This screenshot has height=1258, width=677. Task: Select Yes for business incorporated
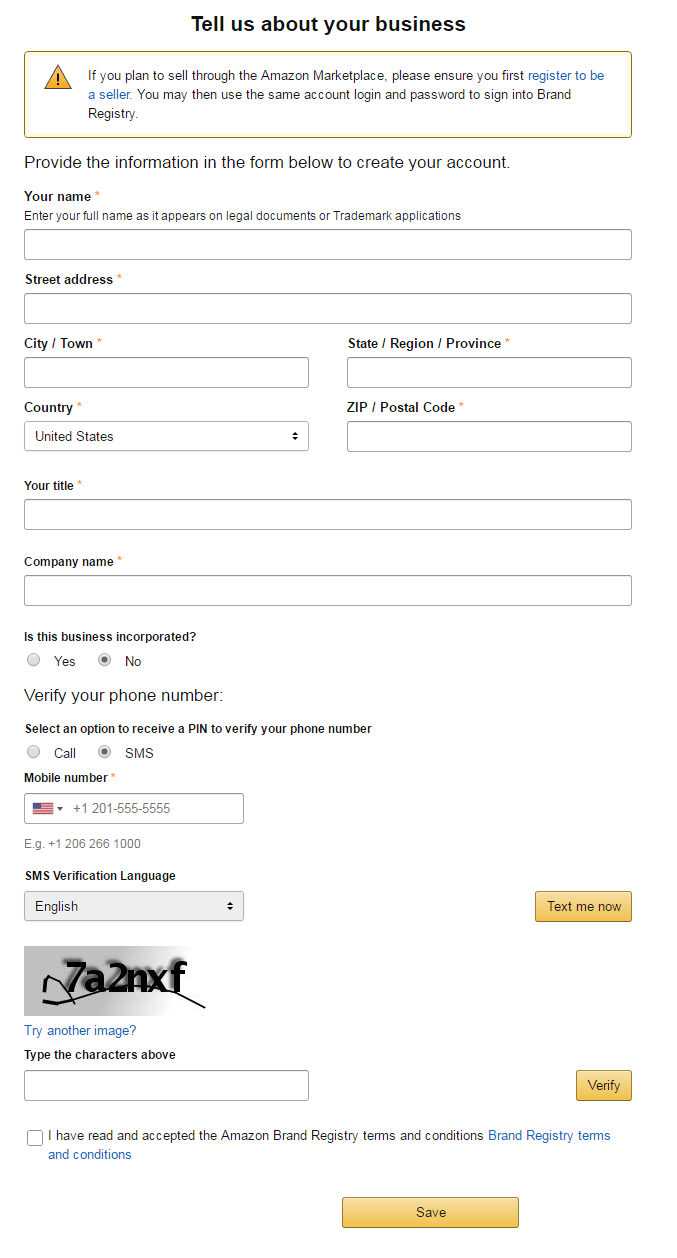[x=34, y=660]
